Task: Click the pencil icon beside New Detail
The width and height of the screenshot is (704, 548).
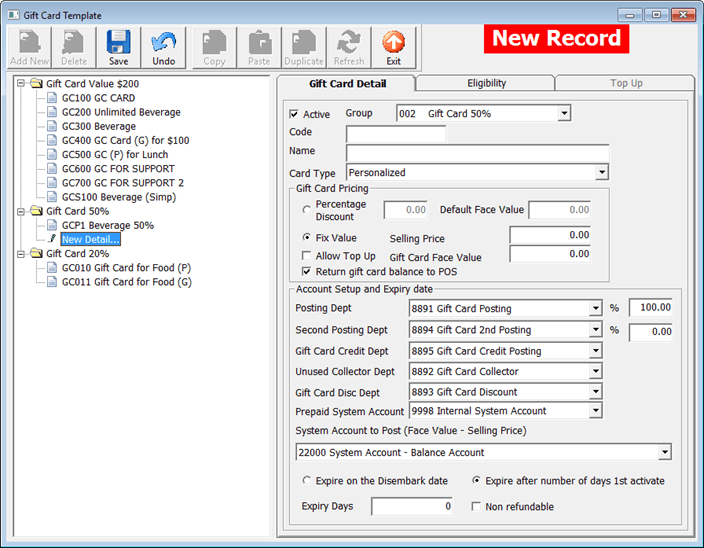Action: click(53, 239)
